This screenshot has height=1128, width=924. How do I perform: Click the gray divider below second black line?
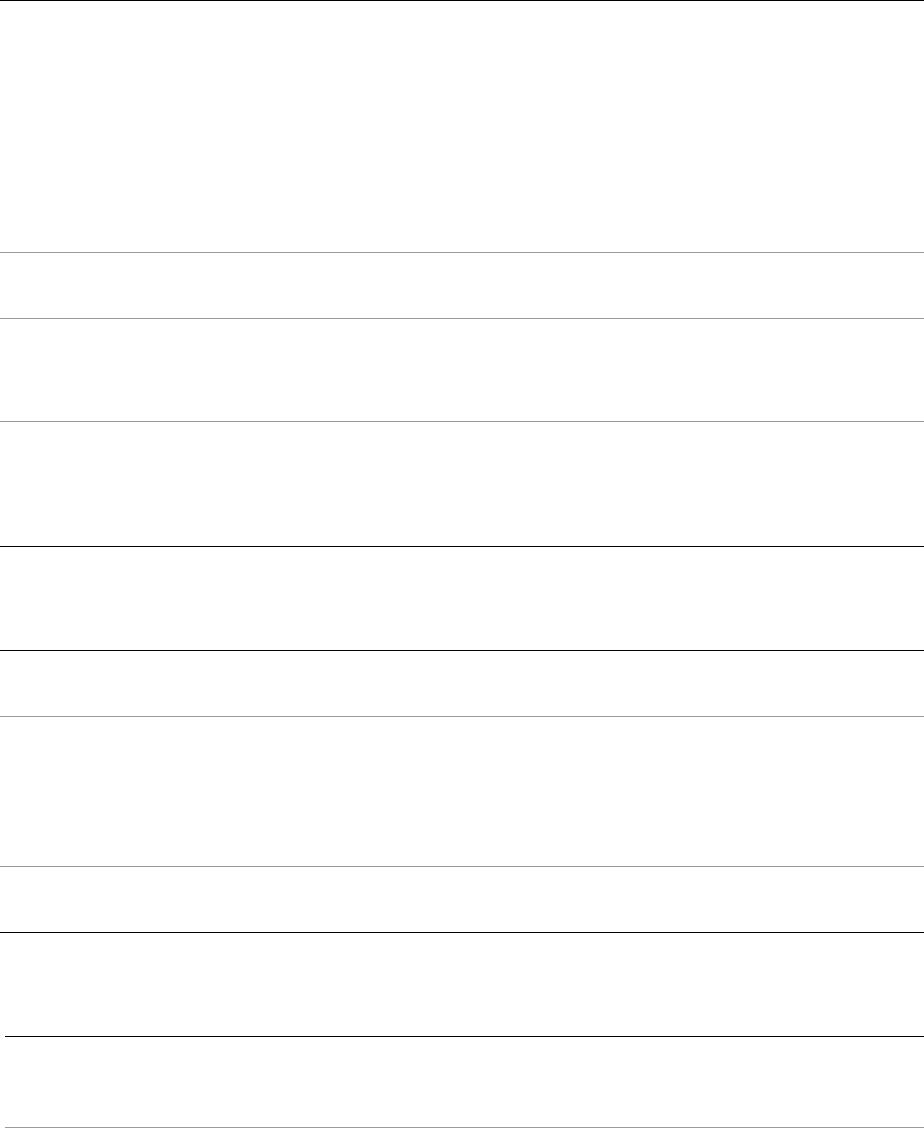[462, 717]
